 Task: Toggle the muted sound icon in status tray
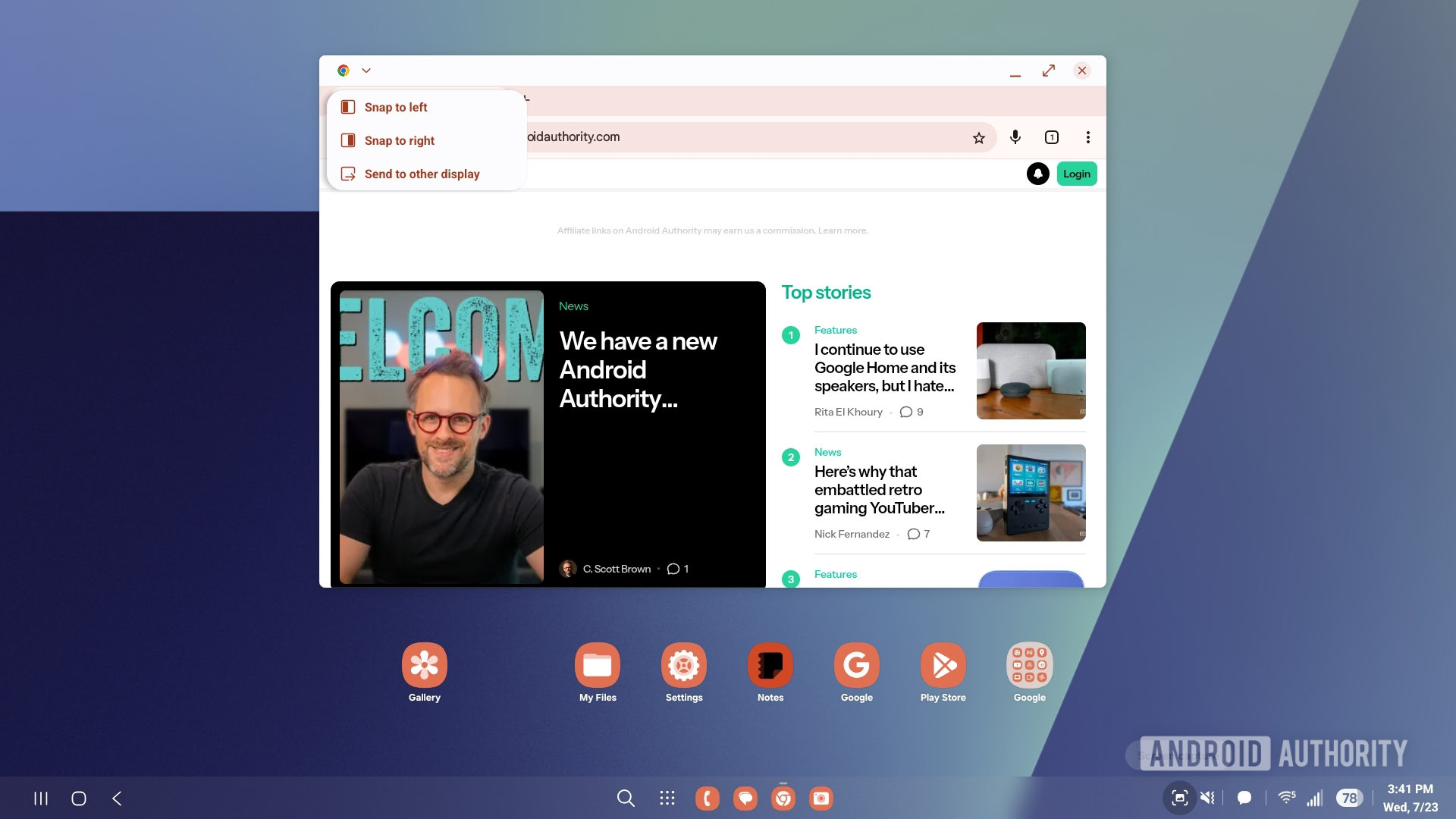point(1207,798)
